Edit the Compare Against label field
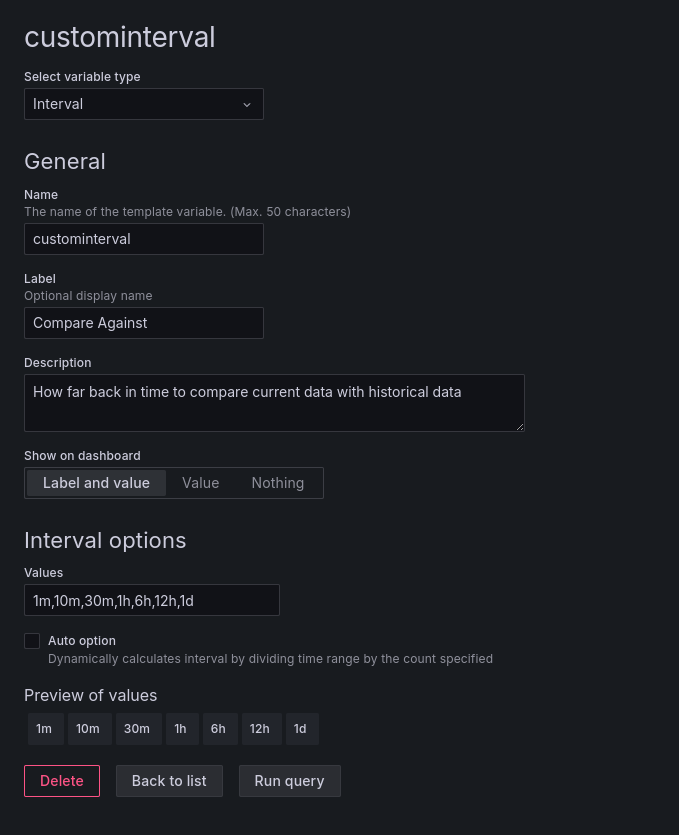 (x=144, y=323)
